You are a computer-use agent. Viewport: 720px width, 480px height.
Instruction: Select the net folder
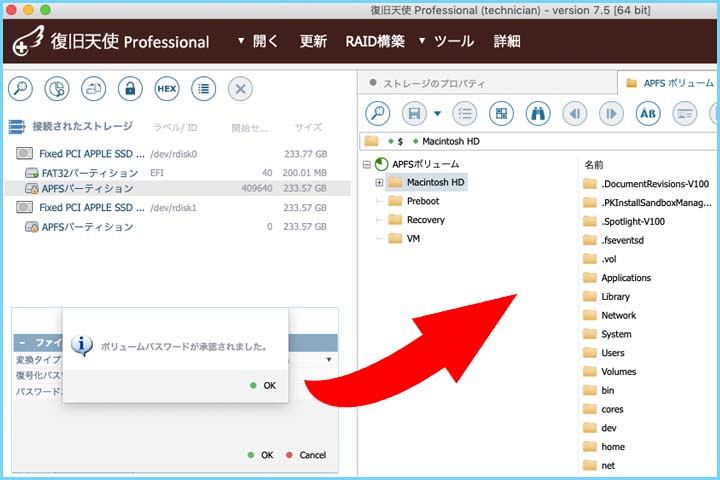[x=599, y=466]
